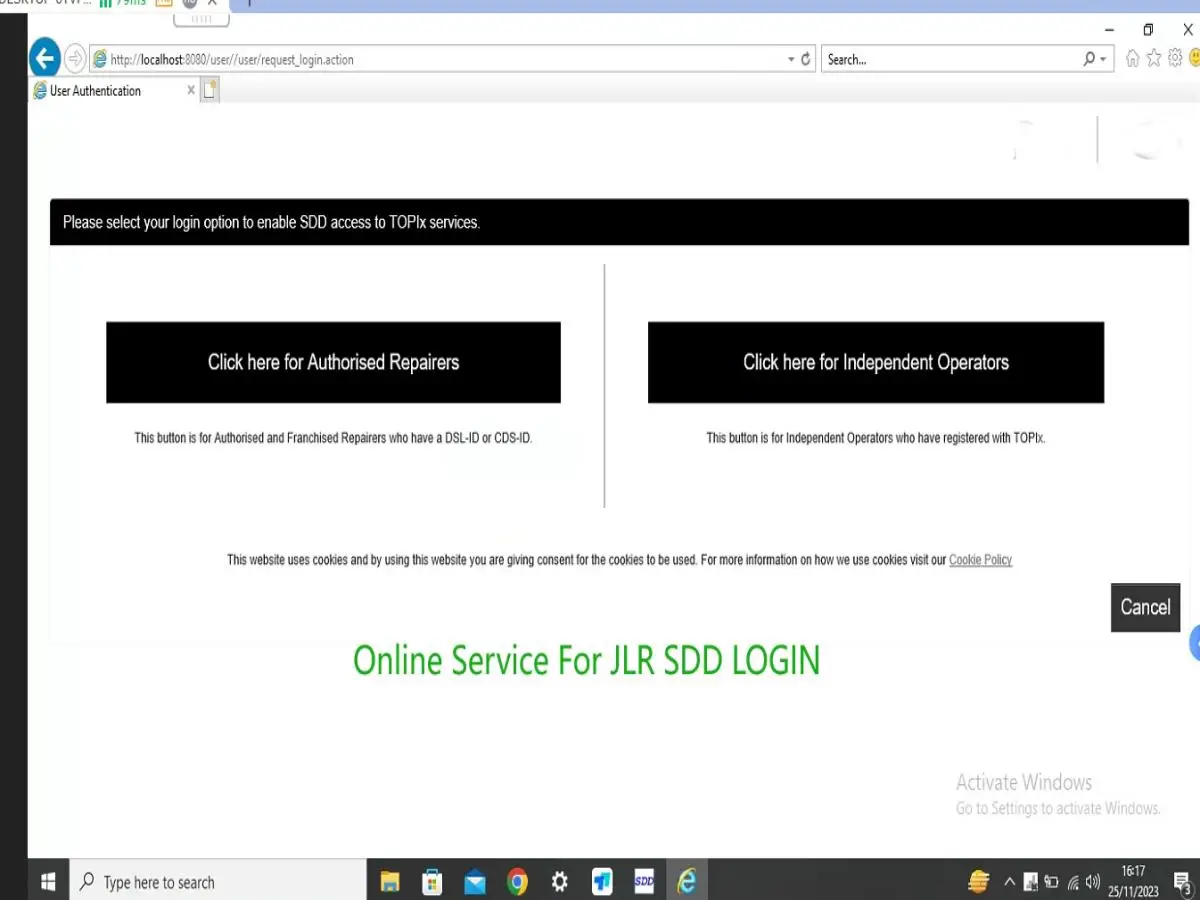The width and height of the screenshot is (1200, 900).
Task: Click the search magnifier icon in search box
Action: (x=1089, y=59)
